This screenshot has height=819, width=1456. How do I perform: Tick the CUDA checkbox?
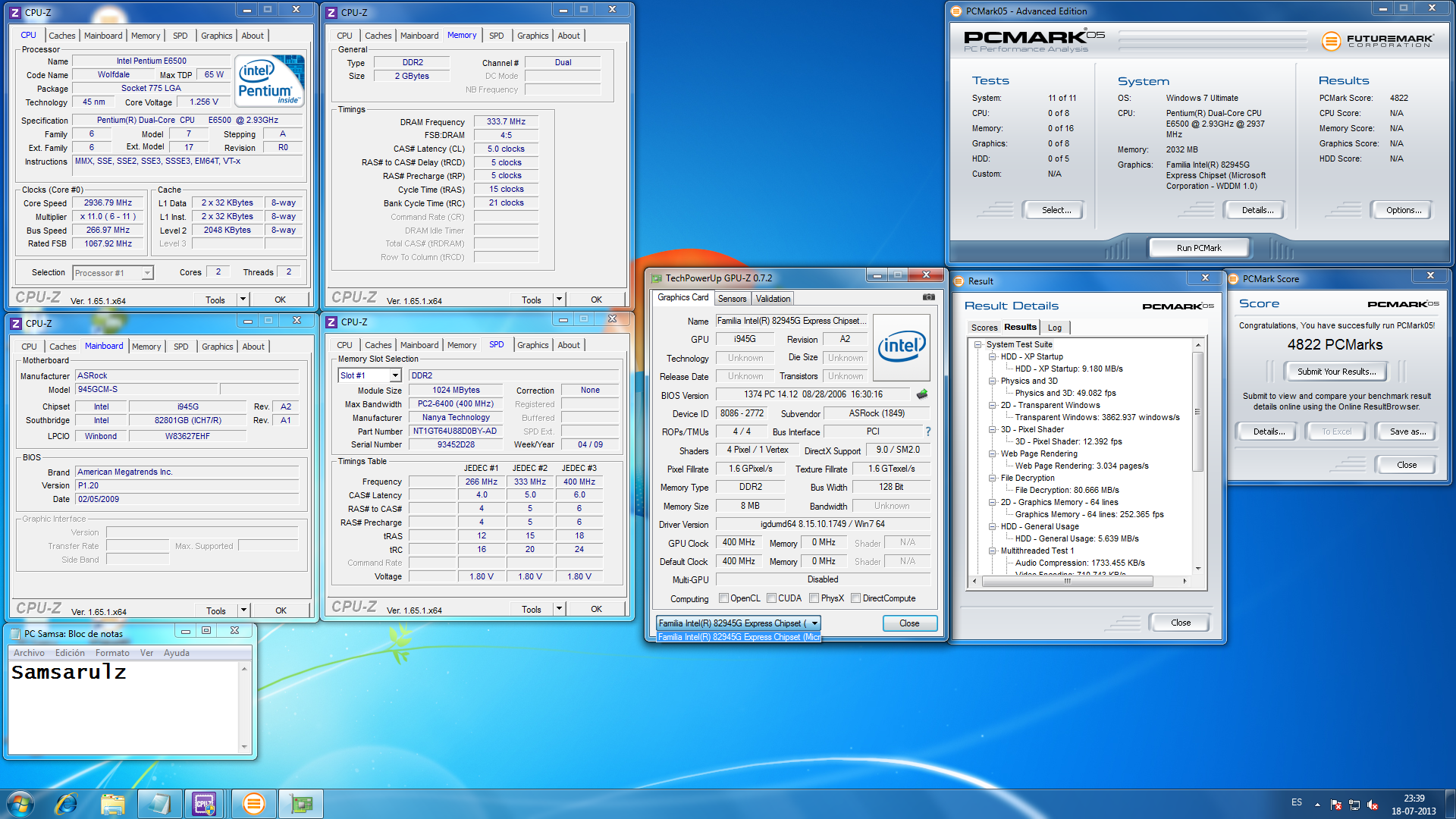point(771,598)
